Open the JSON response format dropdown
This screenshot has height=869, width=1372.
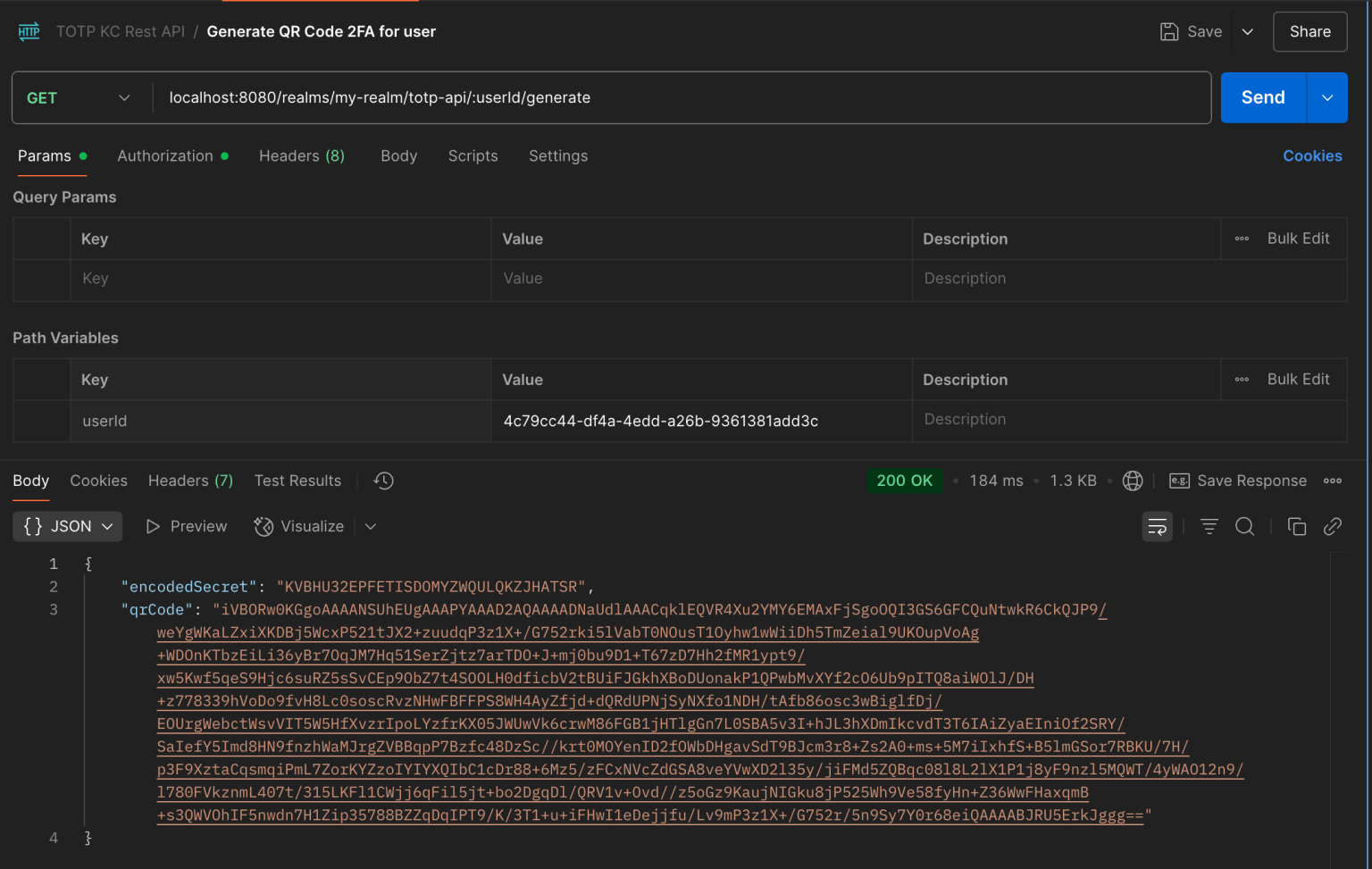click(67, 526)
